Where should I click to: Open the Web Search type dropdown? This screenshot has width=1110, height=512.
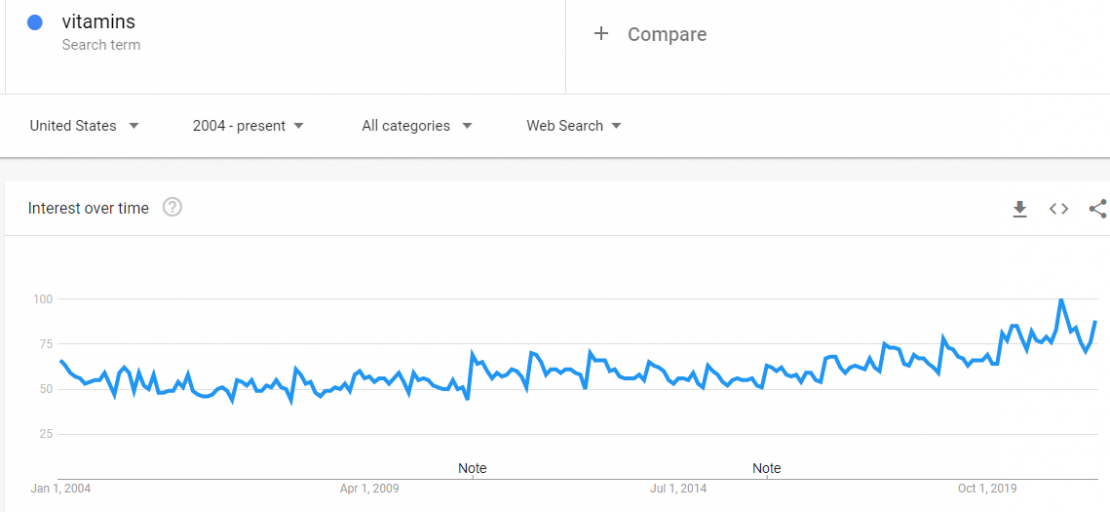tap(573, 126)
